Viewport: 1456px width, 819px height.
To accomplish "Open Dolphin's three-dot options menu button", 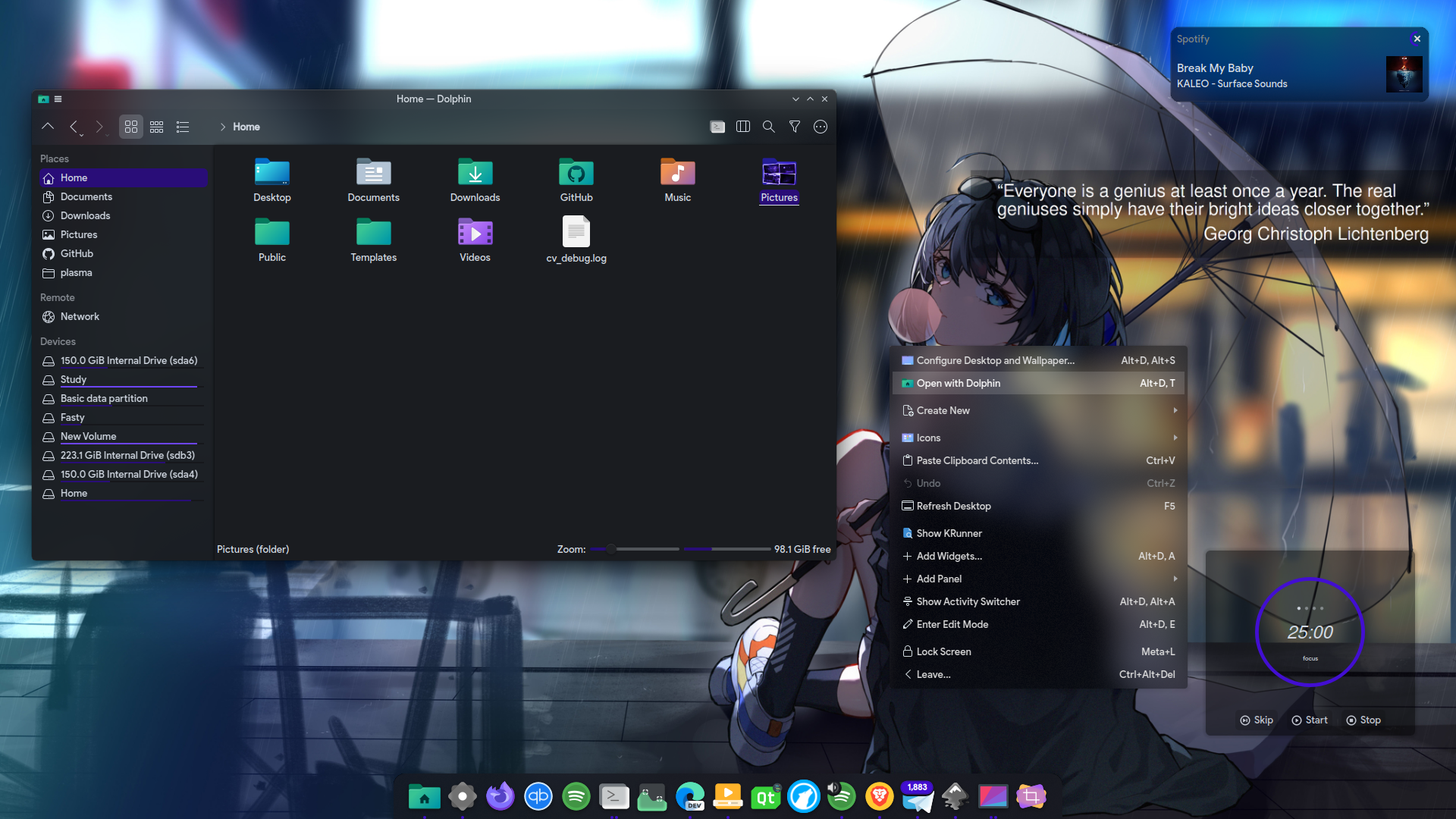I will [x=821, y=127].
